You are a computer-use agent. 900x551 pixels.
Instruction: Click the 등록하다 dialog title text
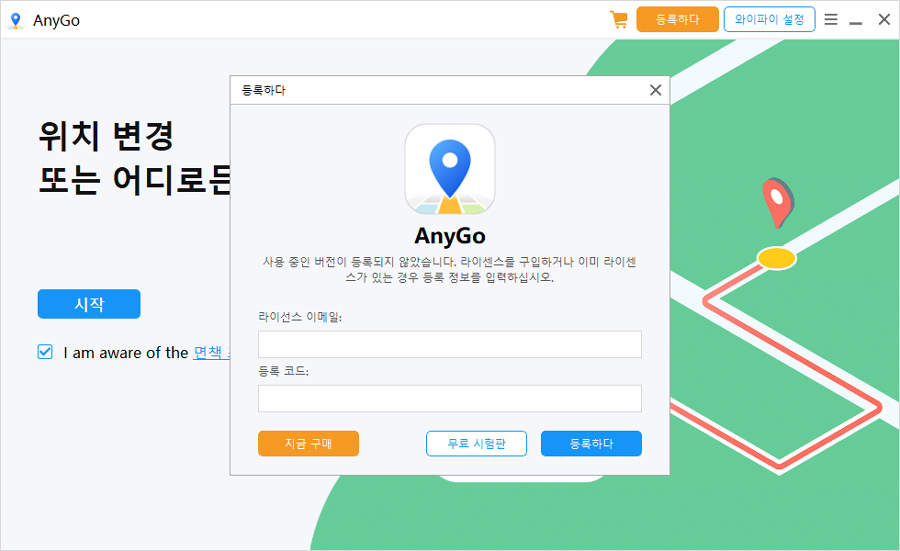pos(263,90)
